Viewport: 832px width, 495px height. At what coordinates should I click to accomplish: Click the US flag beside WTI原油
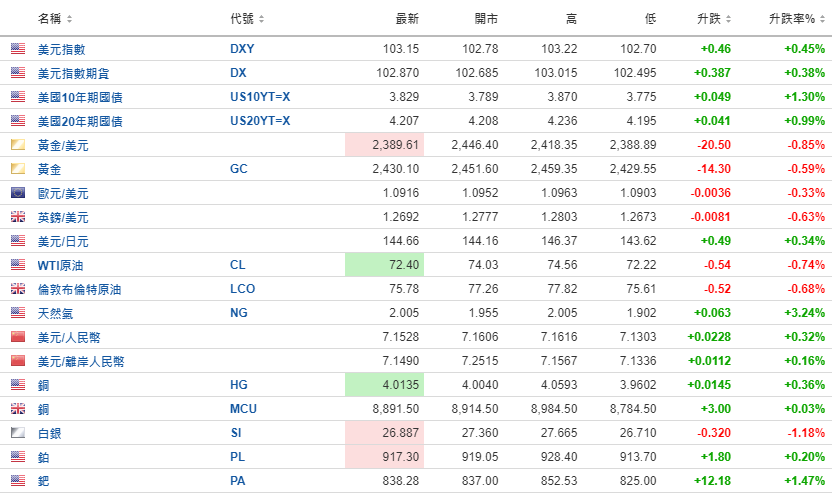pos(18,265)
